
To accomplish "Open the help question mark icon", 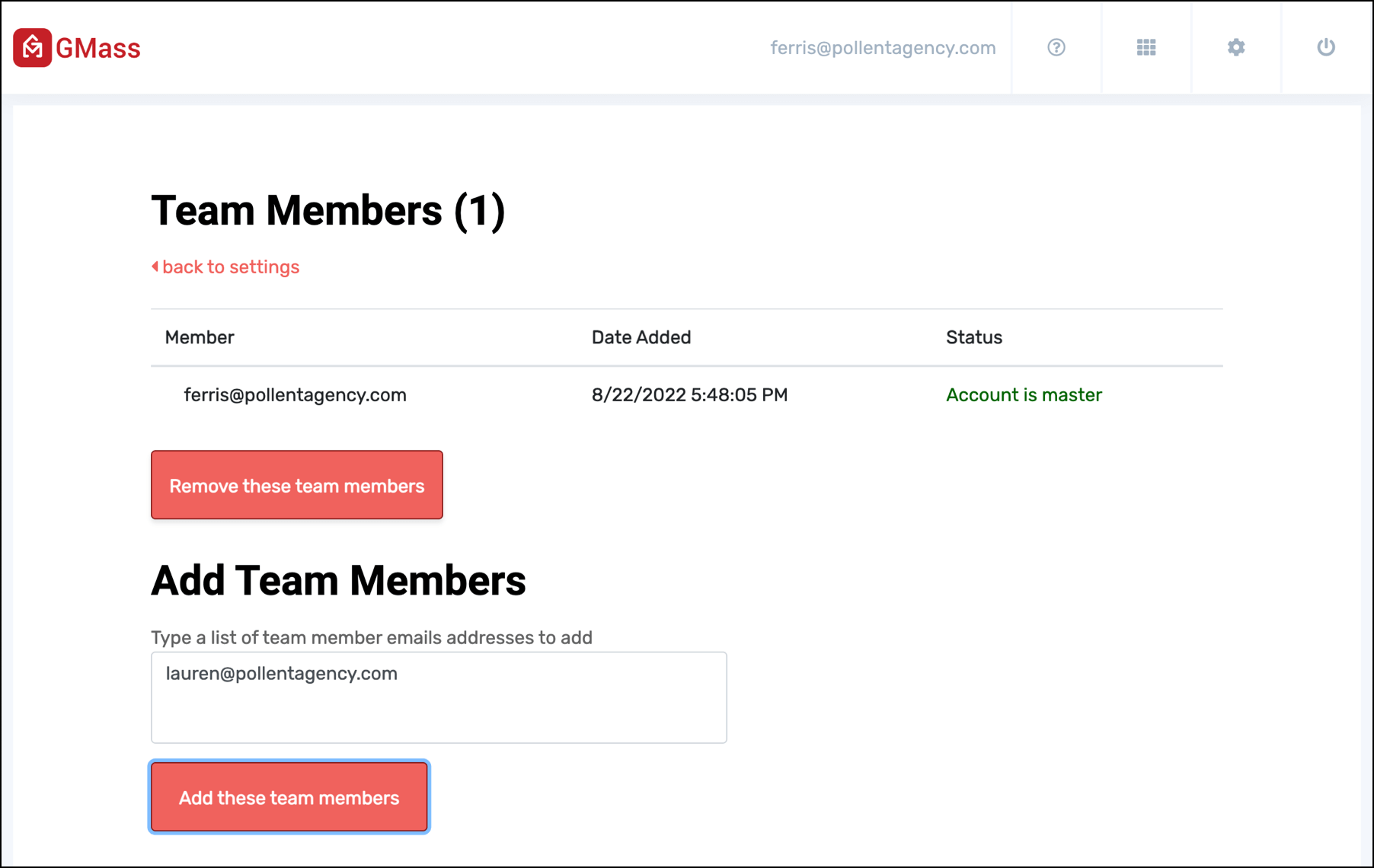I will (1056, 47).
